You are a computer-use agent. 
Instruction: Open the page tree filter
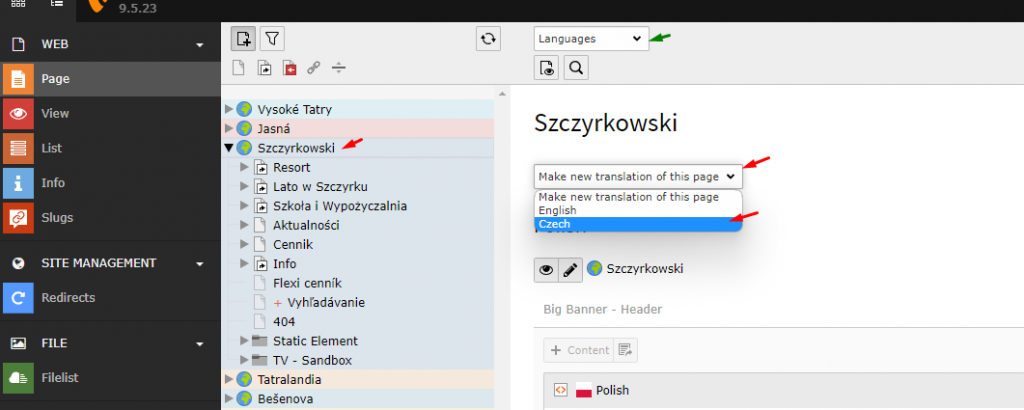click(272, 39)
